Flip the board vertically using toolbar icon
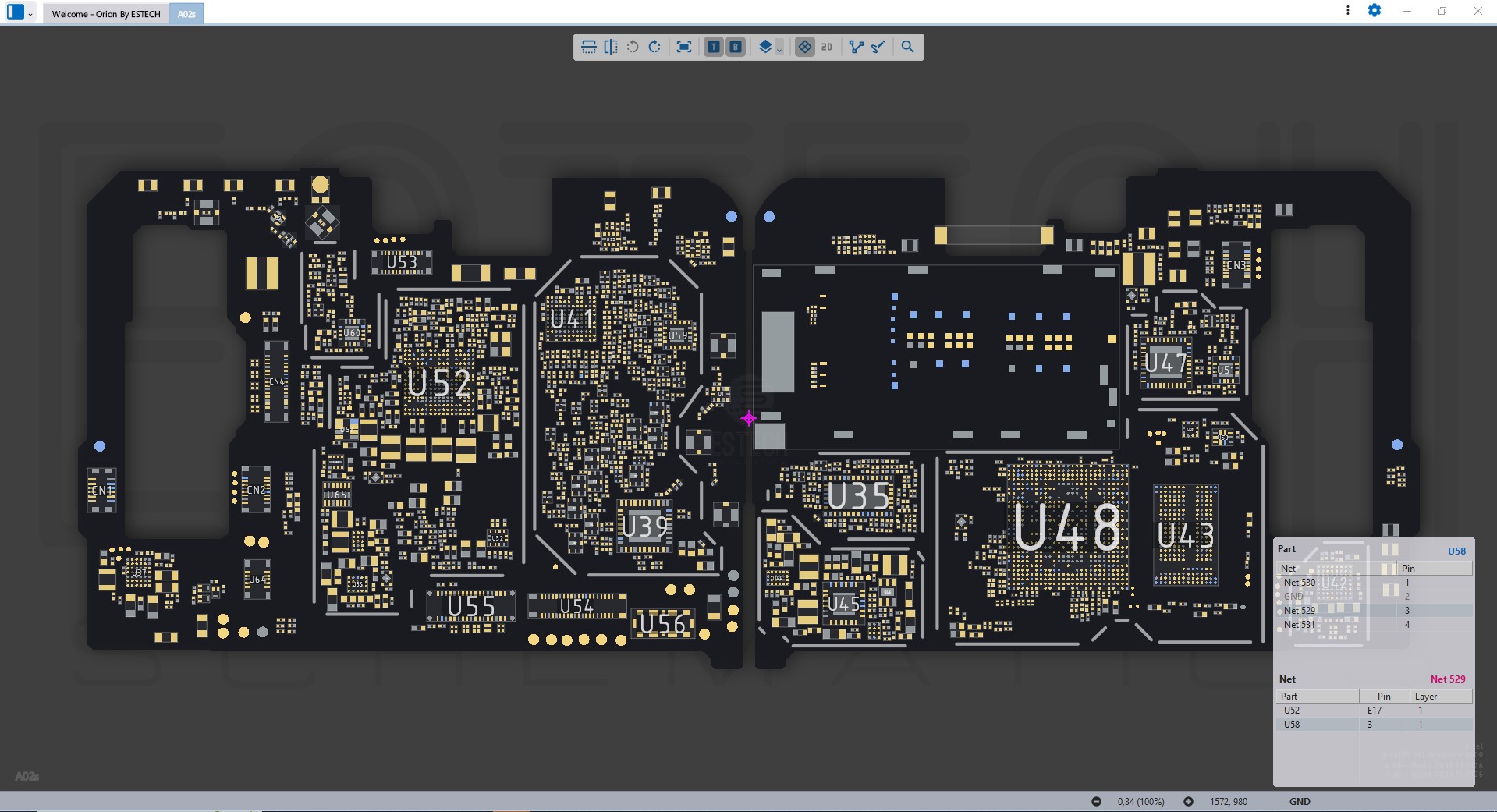Screen dimensions: 1497x812 coord(589,47)
